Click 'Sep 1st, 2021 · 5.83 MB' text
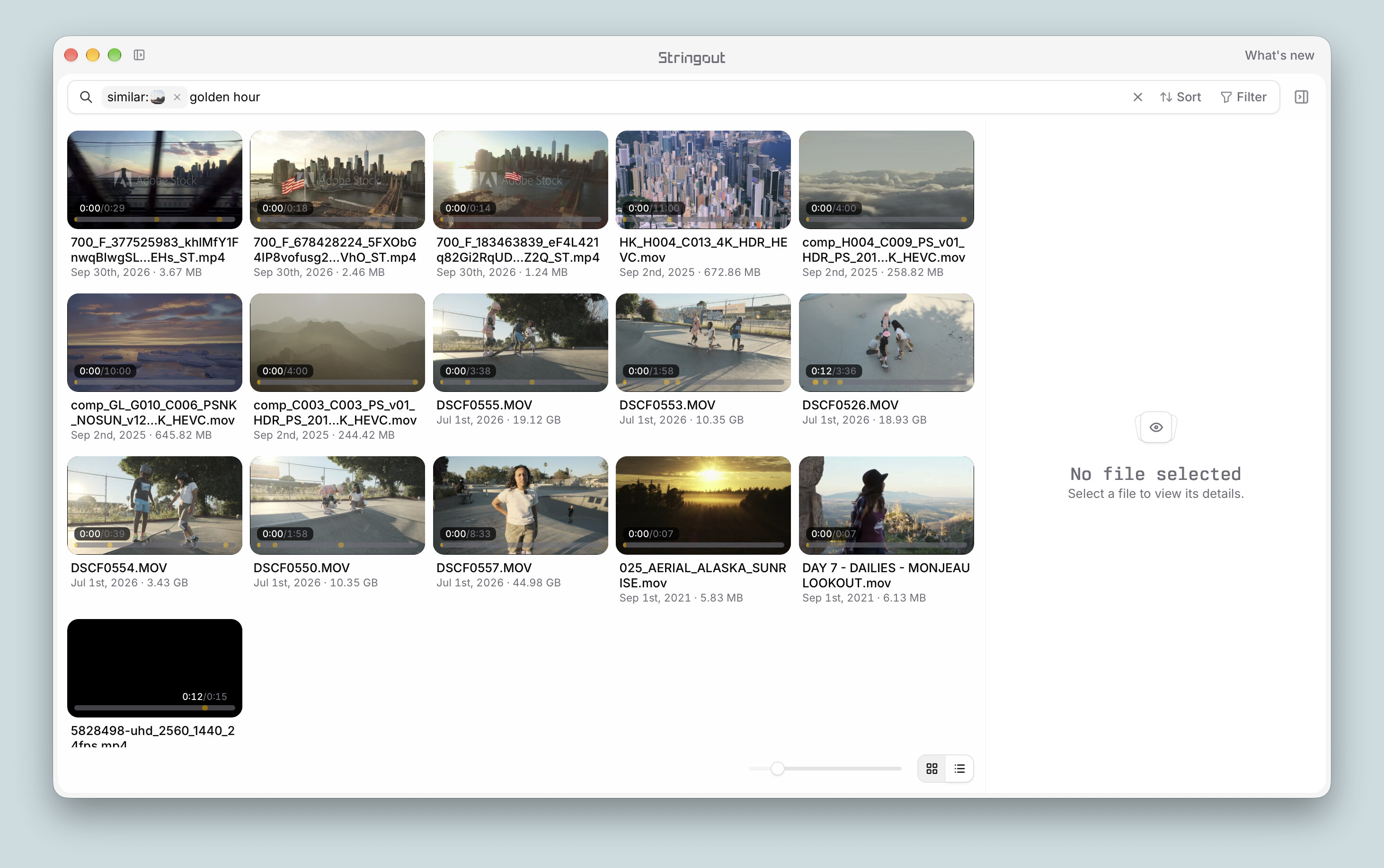 pyautogui.click(x=681, y=598)
